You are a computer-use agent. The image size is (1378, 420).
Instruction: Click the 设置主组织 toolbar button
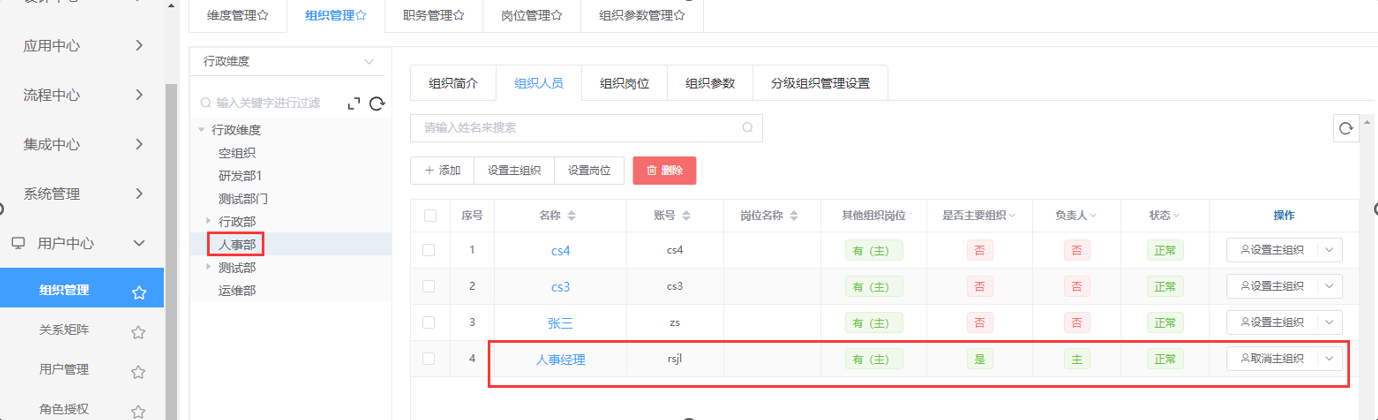click(514, 171)
